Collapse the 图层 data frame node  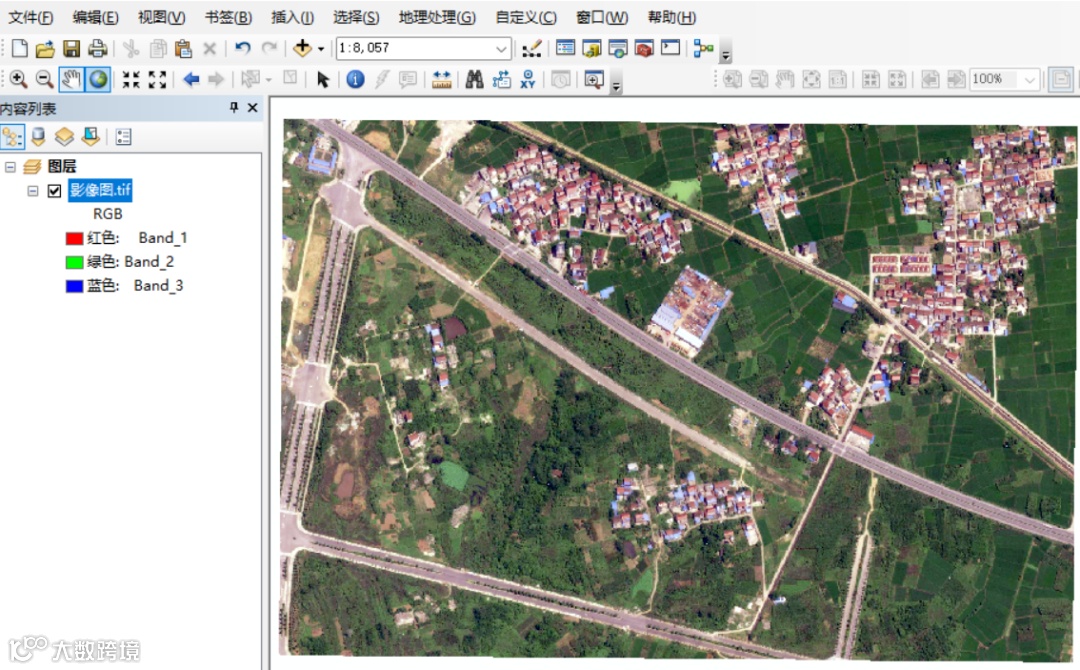(x=11, y=167)
